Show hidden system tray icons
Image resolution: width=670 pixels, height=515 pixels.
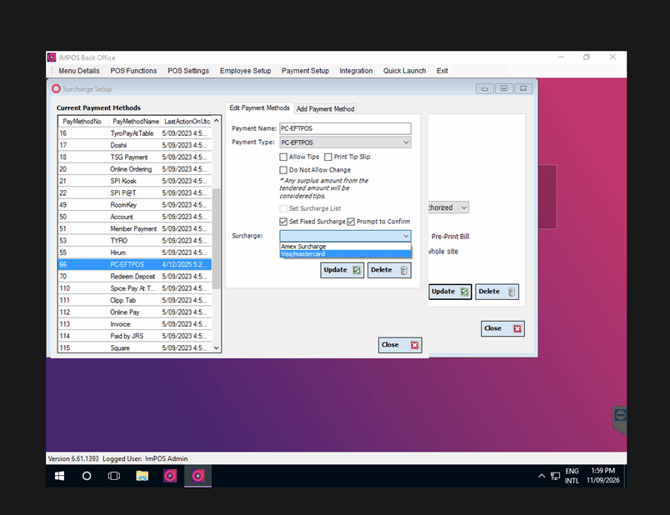coord(541,476)
